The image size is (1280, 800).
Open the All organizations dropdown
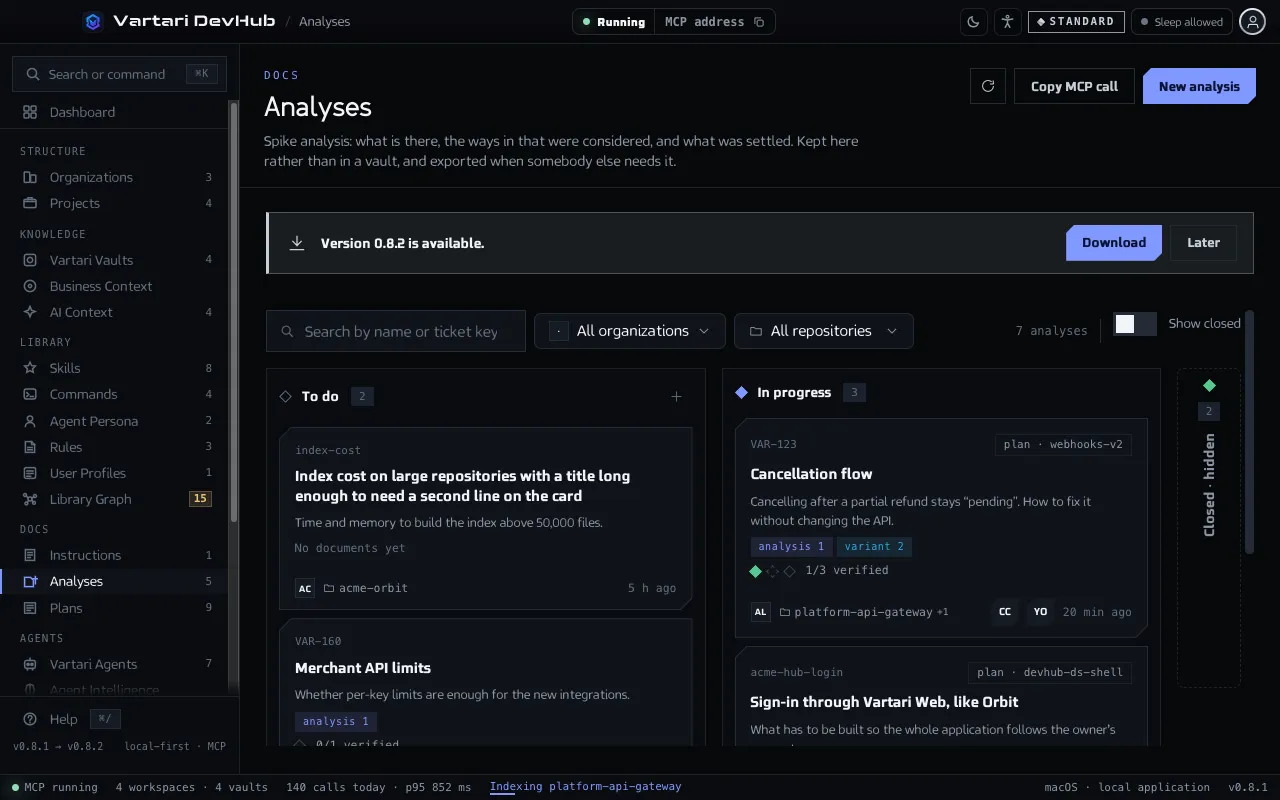[x=629, y=331]
